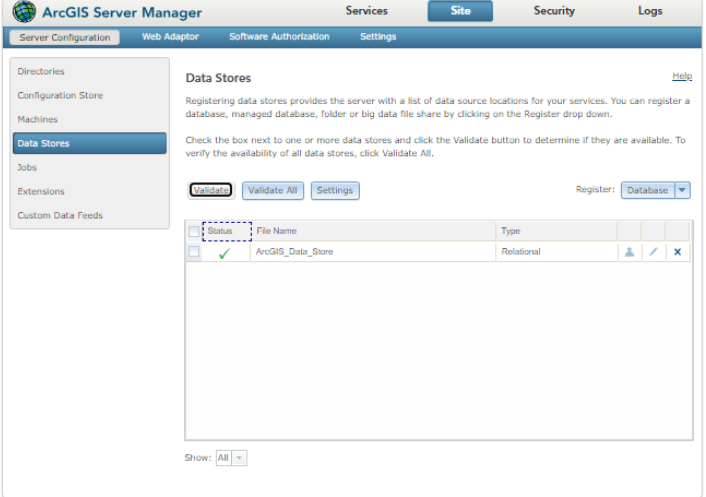
Task: Click the ArcGIS_Data_Store file name
Action: [x=294, y=252]
